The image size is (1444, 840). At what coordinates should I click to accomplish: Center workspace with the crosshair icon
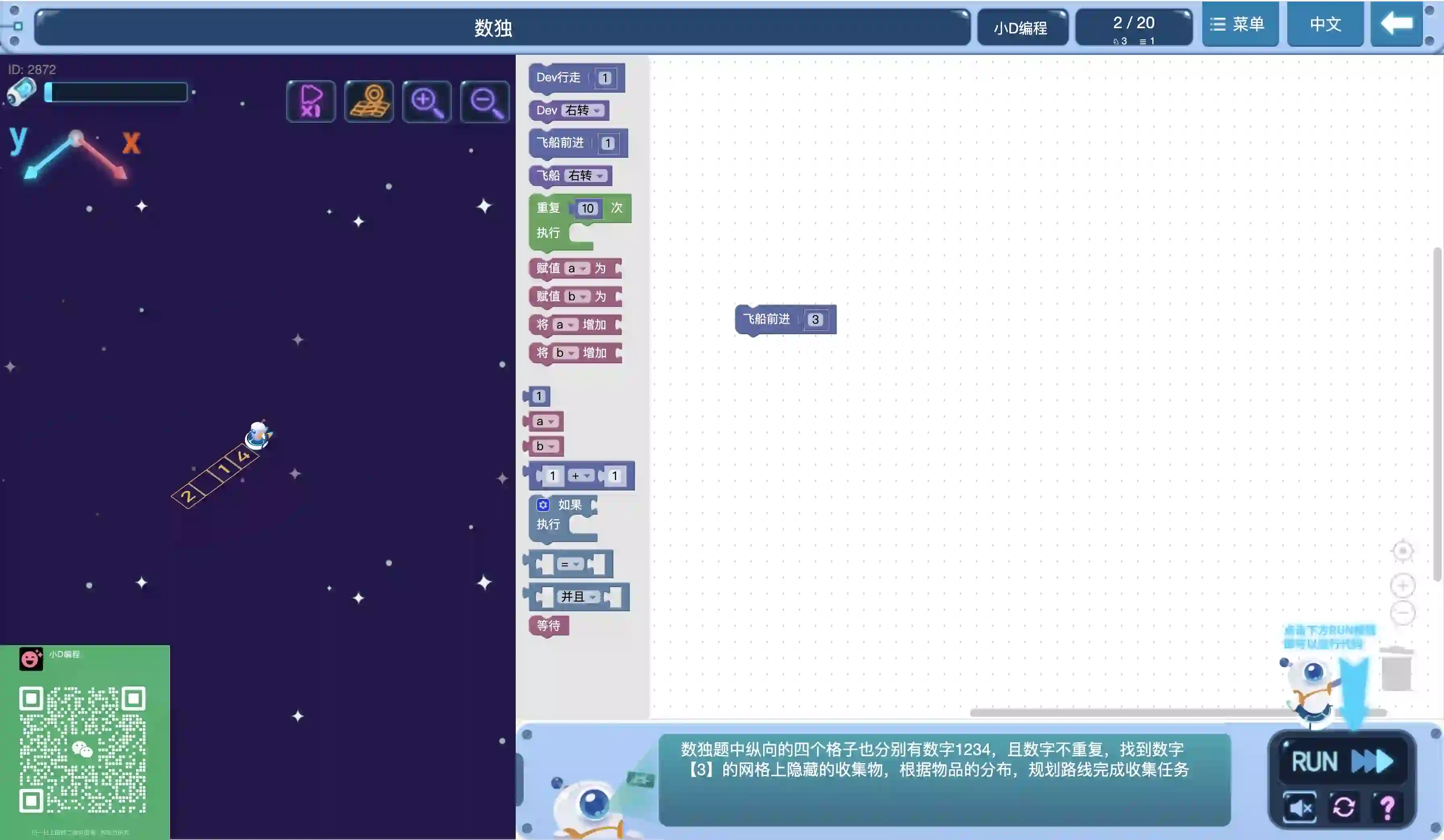pyautogui.click(x=1402, y=551)
